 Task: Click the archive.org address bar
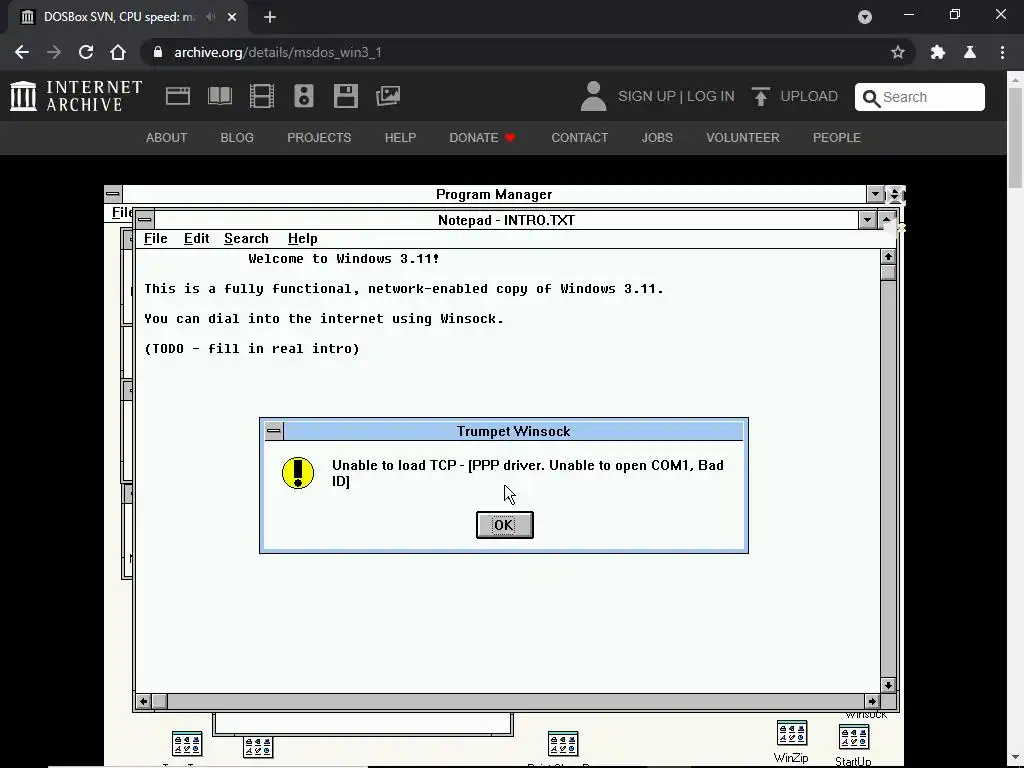(x=528, y=52)
